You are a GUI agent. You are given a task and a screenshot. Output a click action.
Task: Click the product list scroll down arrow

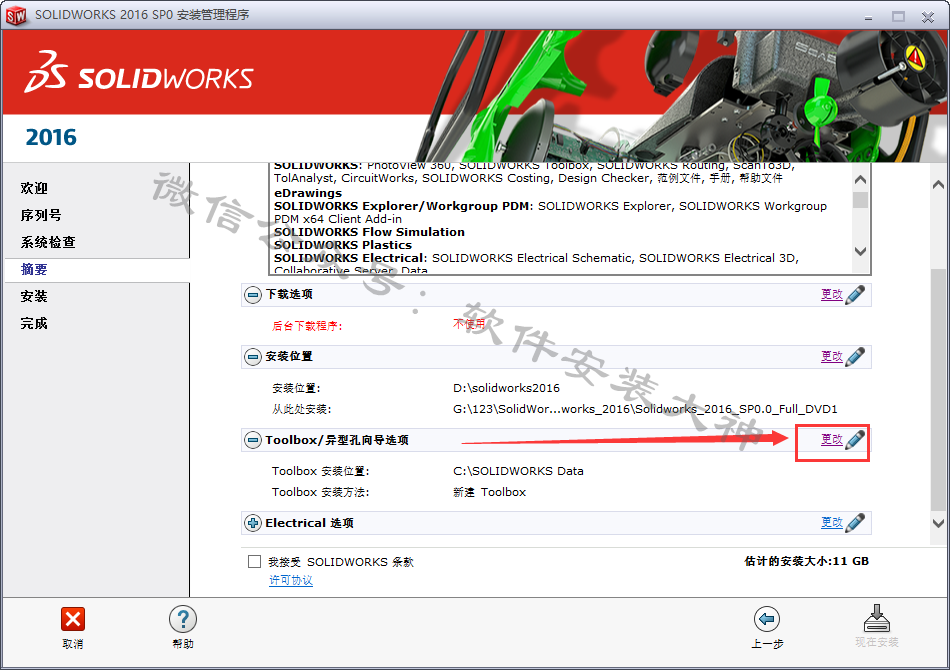pos(860,251)
